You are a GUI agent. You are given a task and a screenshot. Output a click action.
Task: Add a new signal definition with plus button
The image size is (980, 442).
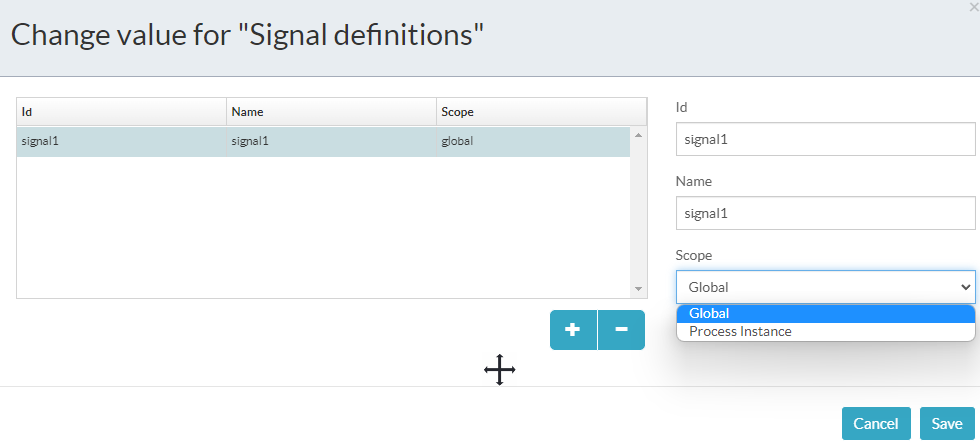(x=573, y=329)
